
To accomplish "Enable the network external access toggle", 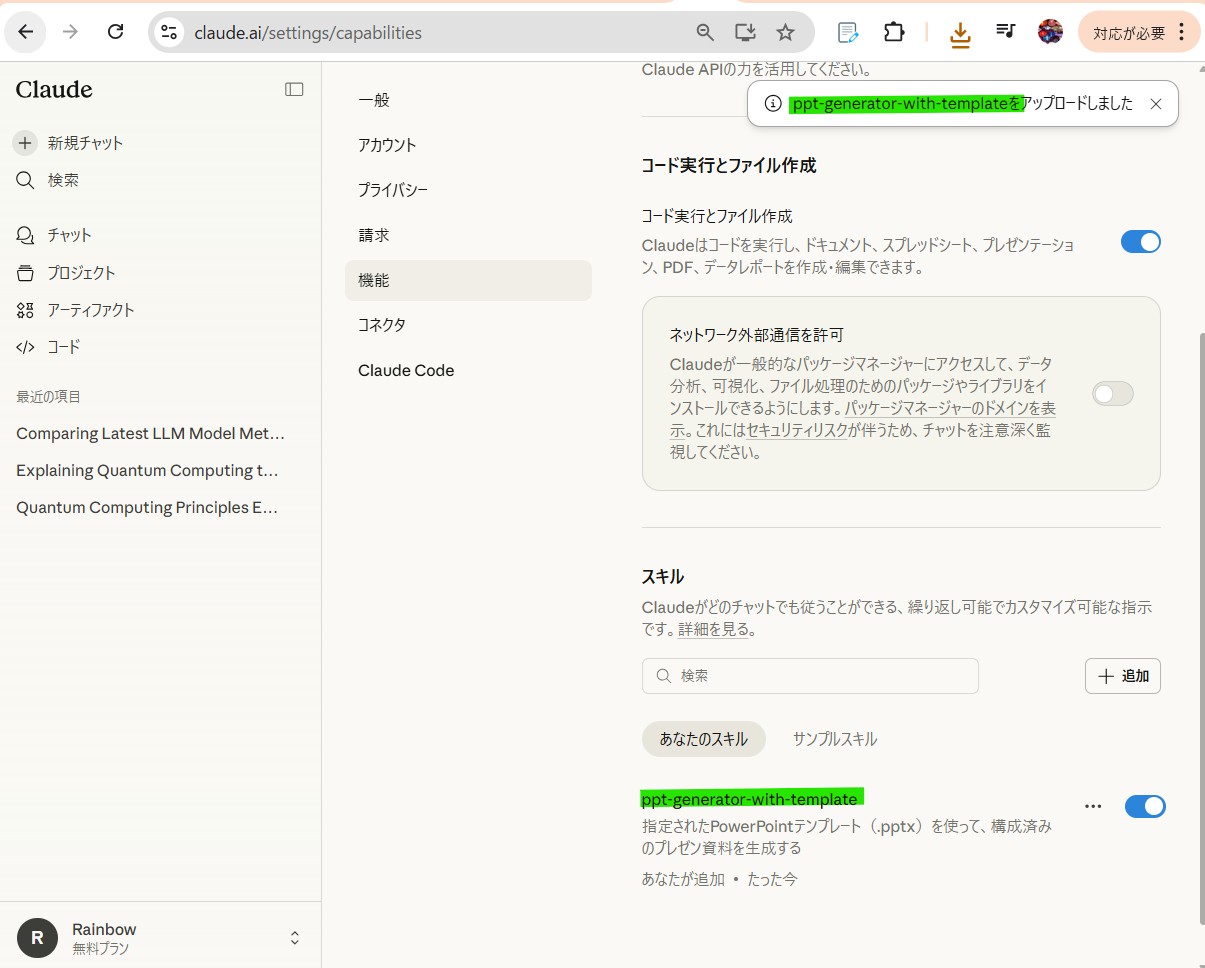I will click(x=1112, y=394).
